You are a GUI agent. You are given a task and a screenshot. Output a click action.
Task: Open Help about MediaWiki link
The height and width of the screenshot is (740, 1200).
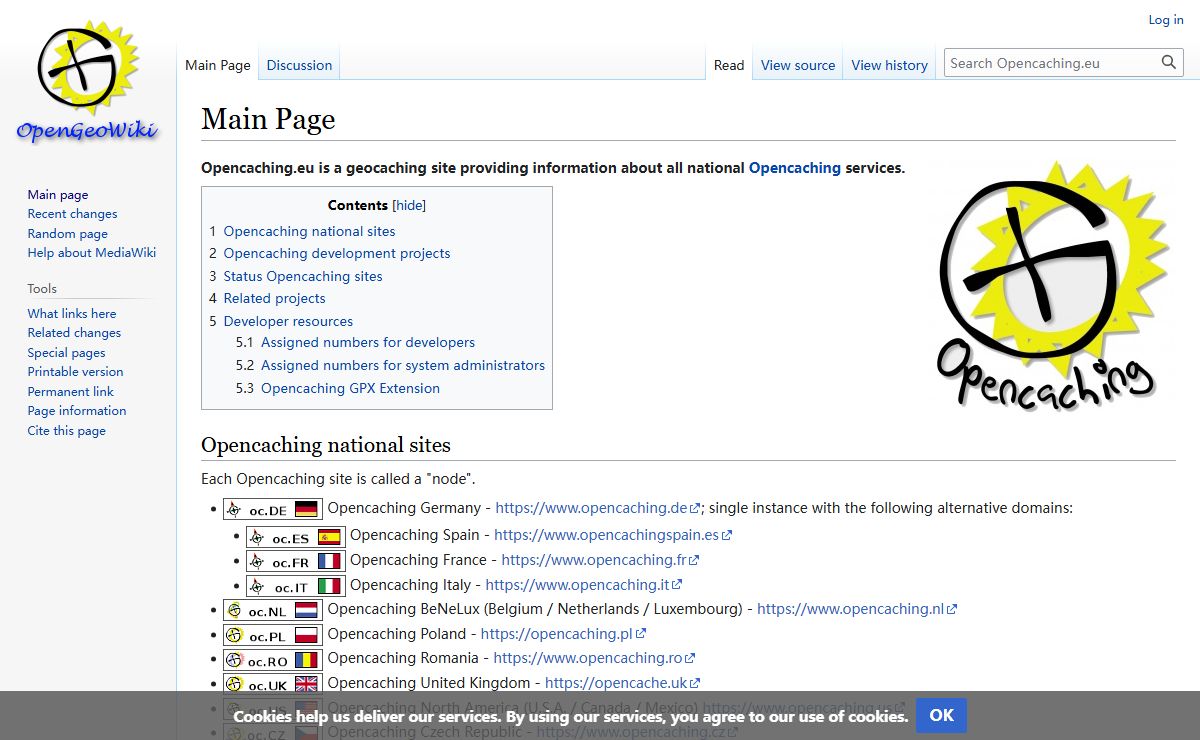[x=92, y=253]
